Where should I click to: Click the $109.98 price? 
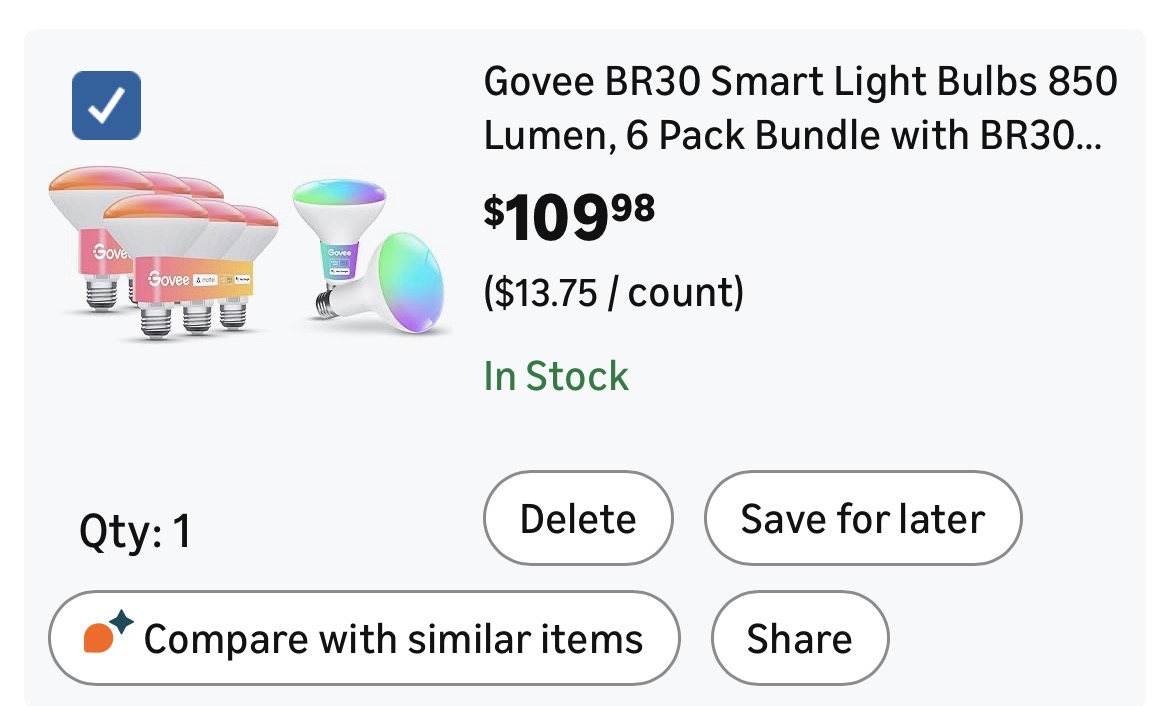coord(570,216)
